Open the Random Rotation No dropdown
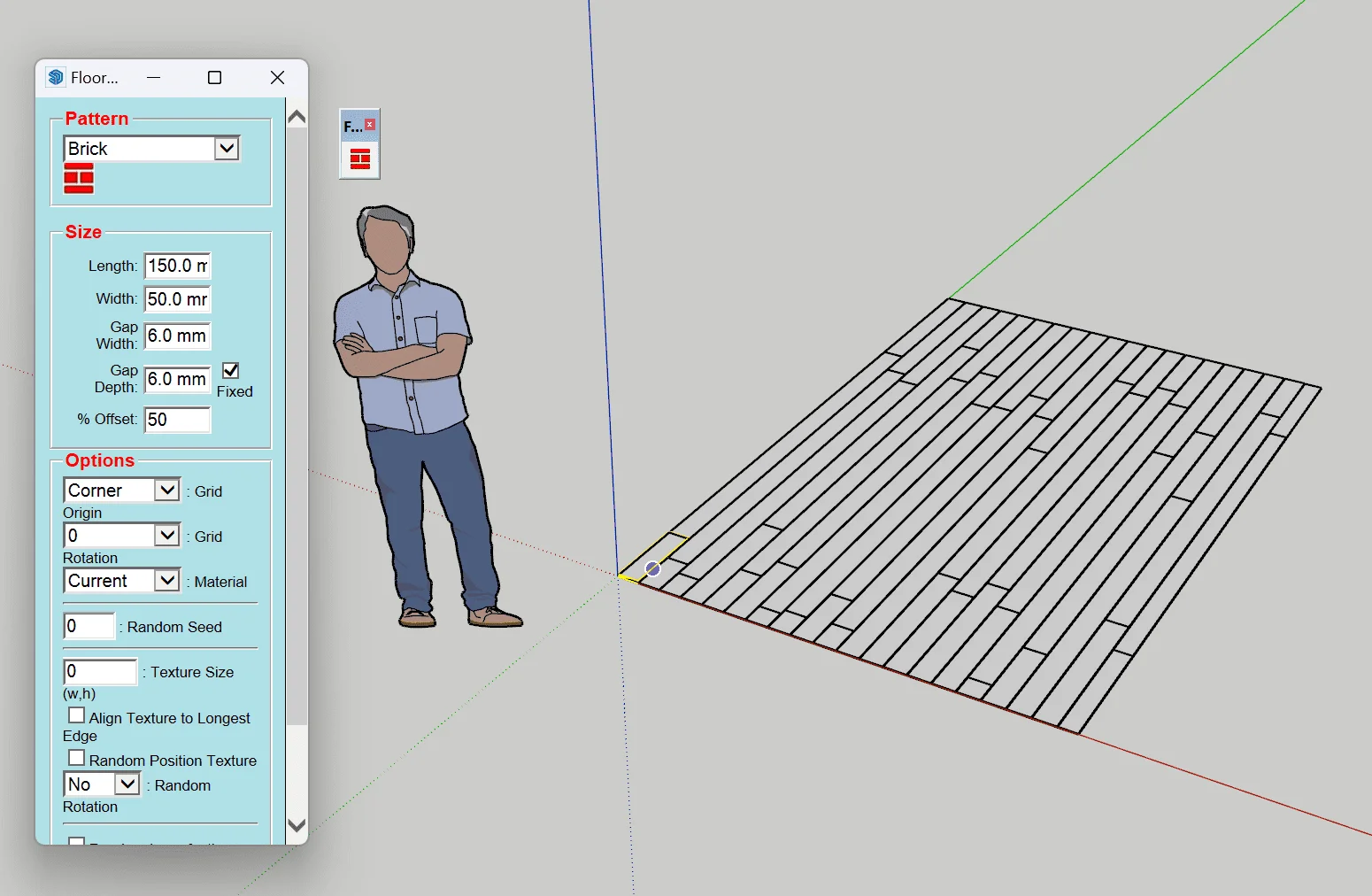Viewport: 1372px width, 896px height. click(102, 784)
